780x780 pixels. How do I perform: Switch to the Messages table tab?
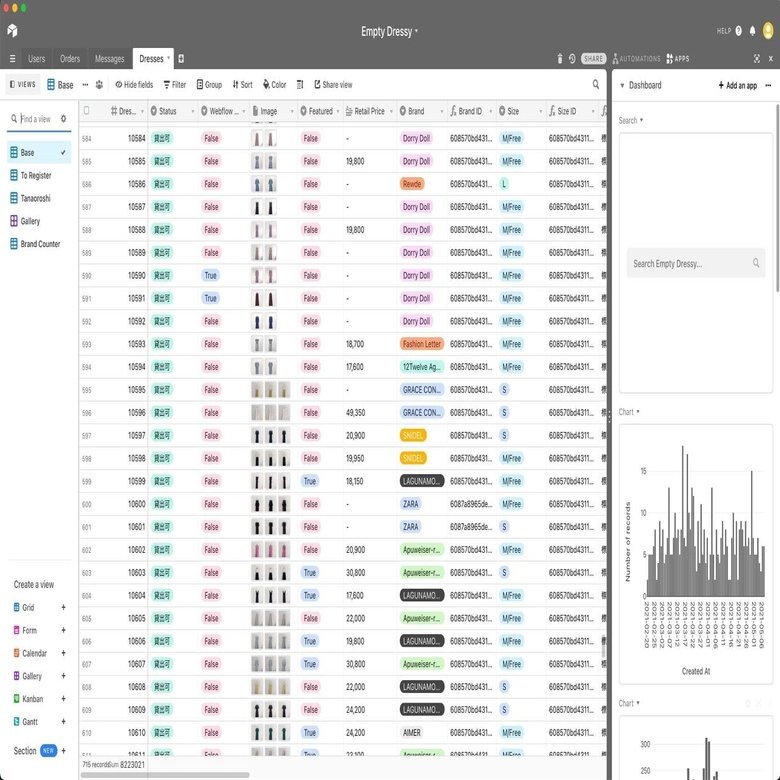pyautogui.click(x=109, y=59)
